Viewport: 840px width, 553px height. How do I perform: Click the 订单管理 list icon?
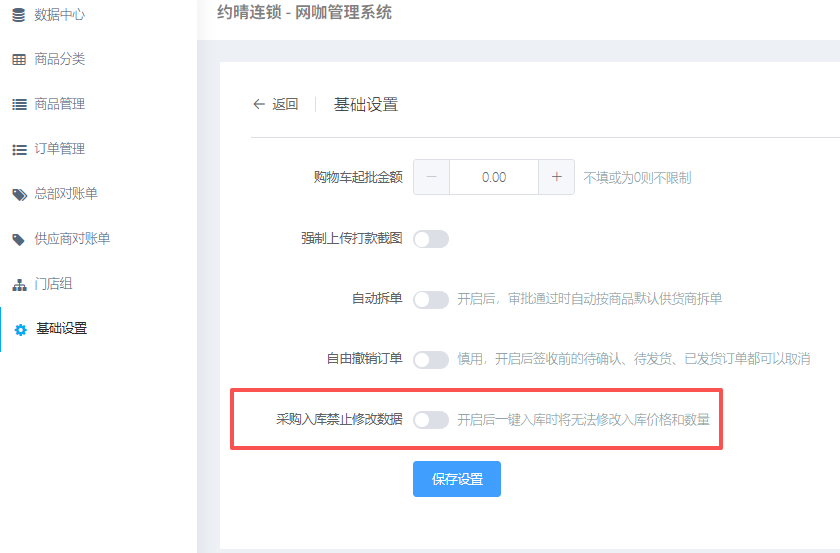(x=19, y=150)
